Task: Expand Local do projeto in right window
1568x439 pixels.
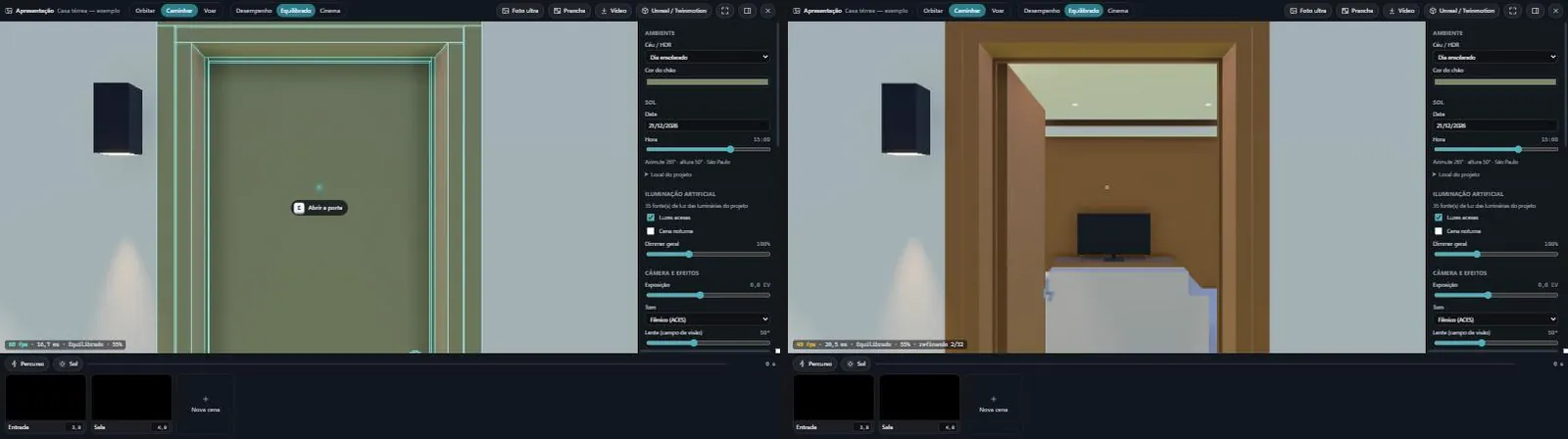Action: click(x=1456, y=174)
